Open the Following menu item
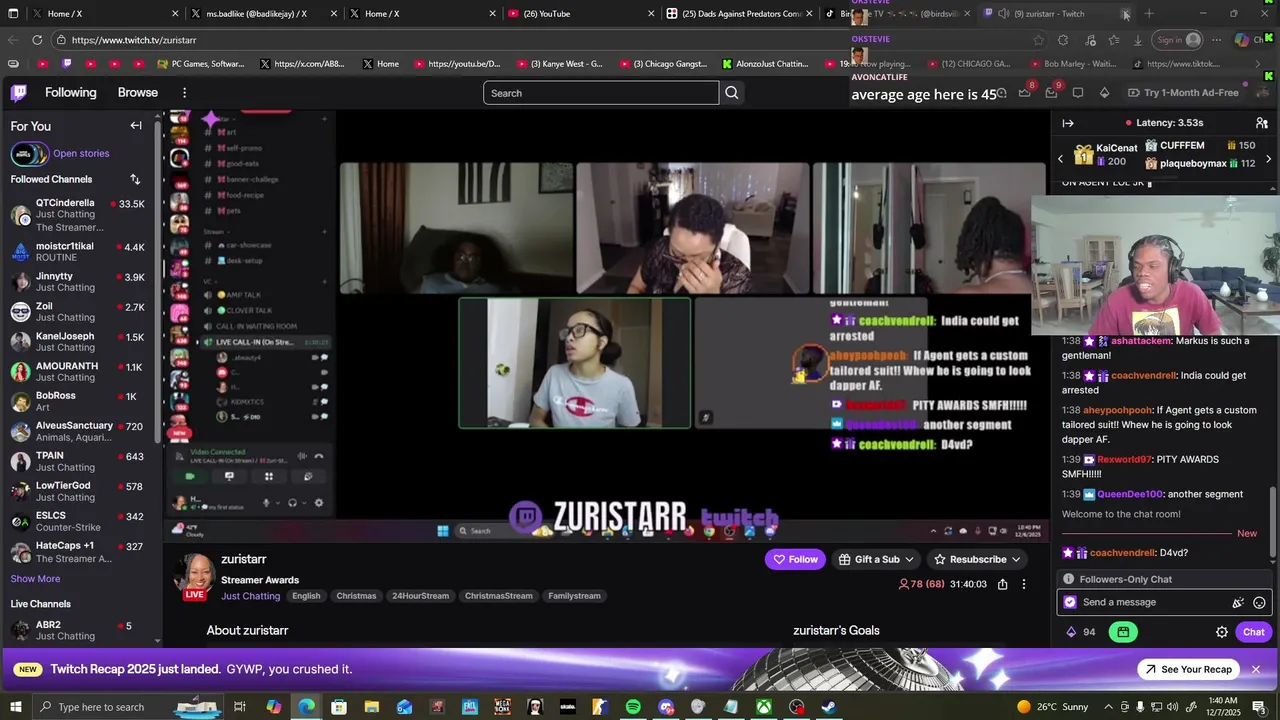The image size is (1280, 720). pos(70,92)
